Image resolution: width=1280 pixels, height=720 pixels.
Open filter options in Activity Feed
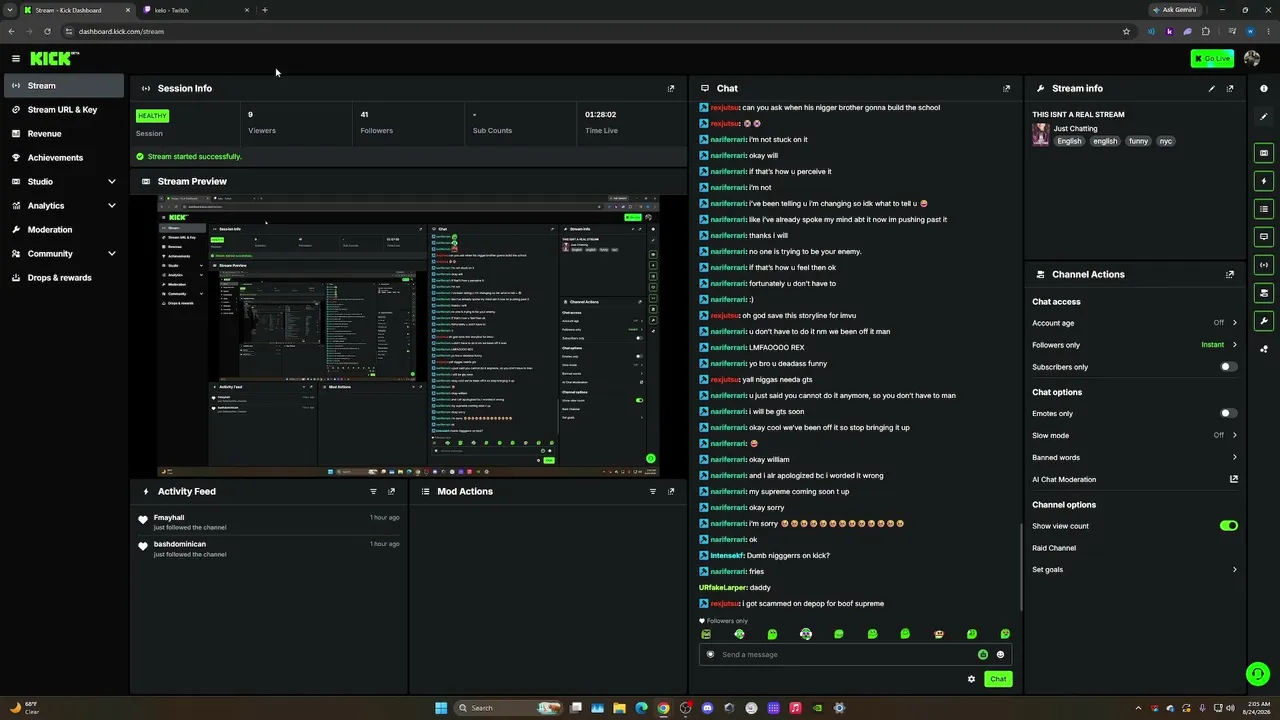click(x=373, y=492)
